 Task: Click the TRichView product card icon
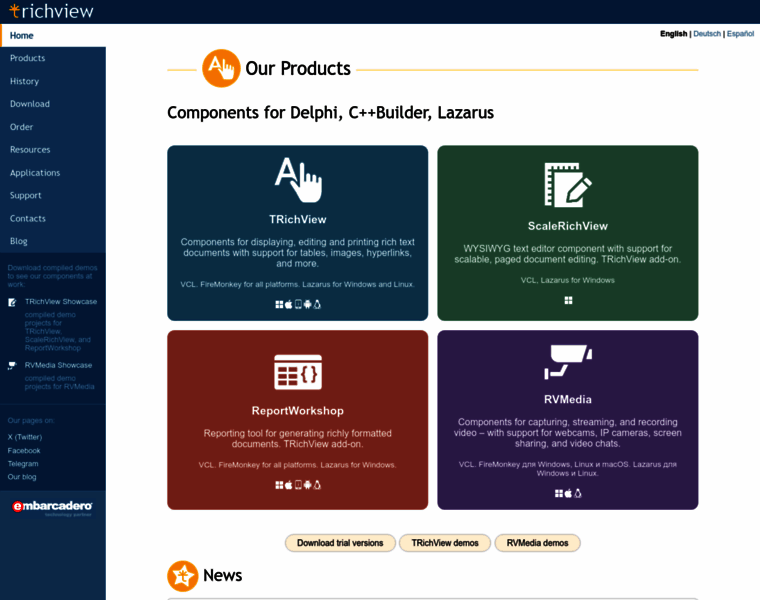tap(298, 180)
